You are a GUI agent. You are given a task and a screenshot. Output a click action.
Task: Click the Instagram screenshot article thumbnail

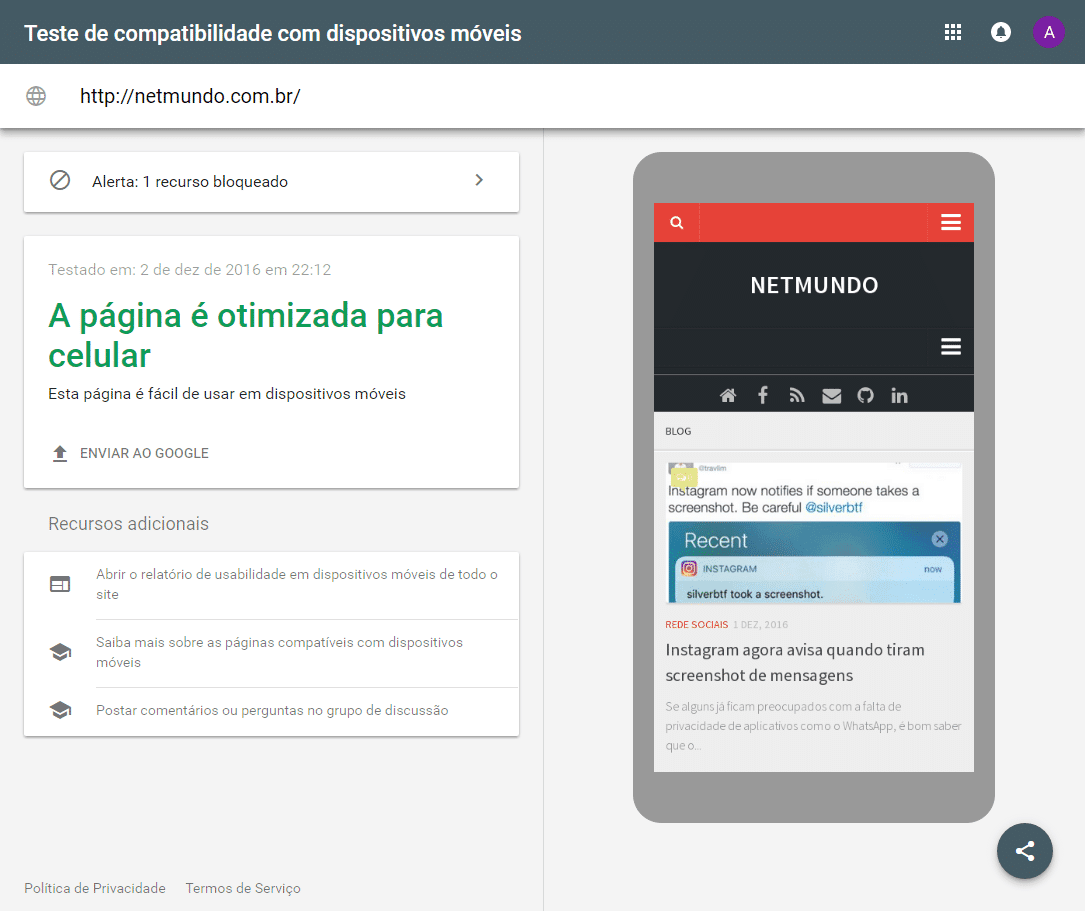[814, 533]
